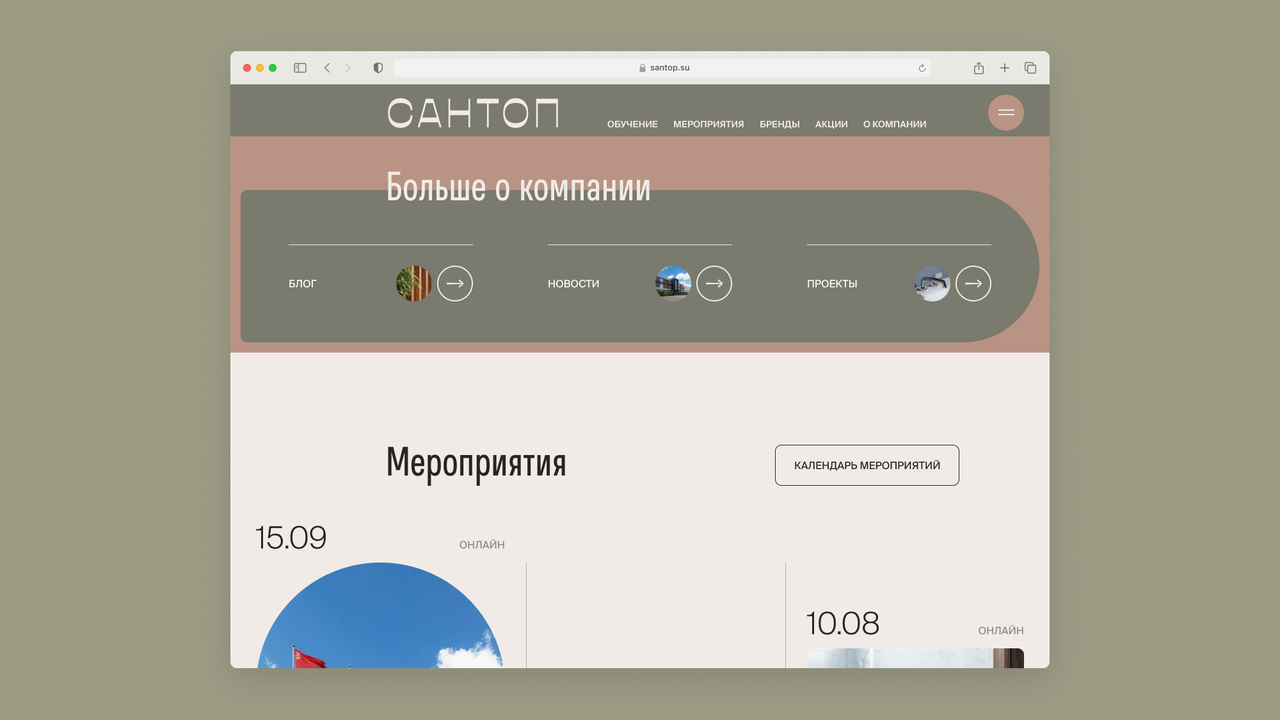Open the Safari privacy shield report
The width and height of the screenshot is (1280, 720).
[x=378, y=68]
